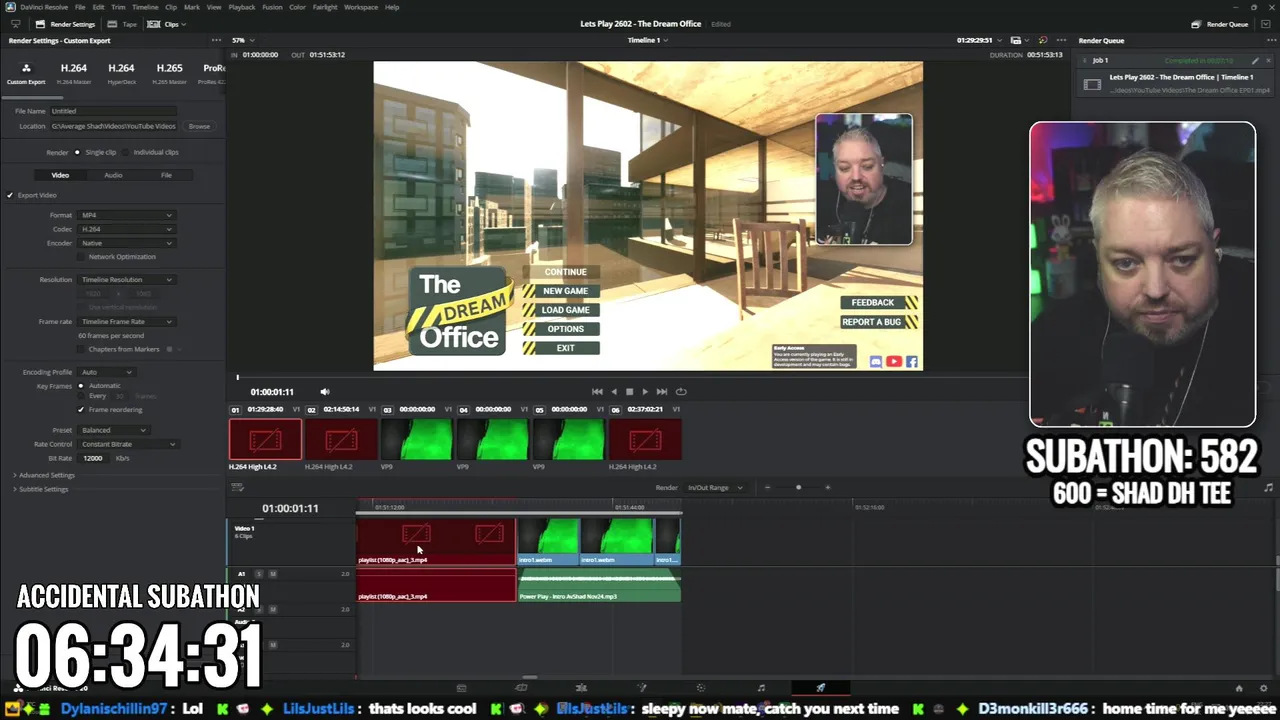
Task: Select the Single clip render option
Action: click(77, 152)
